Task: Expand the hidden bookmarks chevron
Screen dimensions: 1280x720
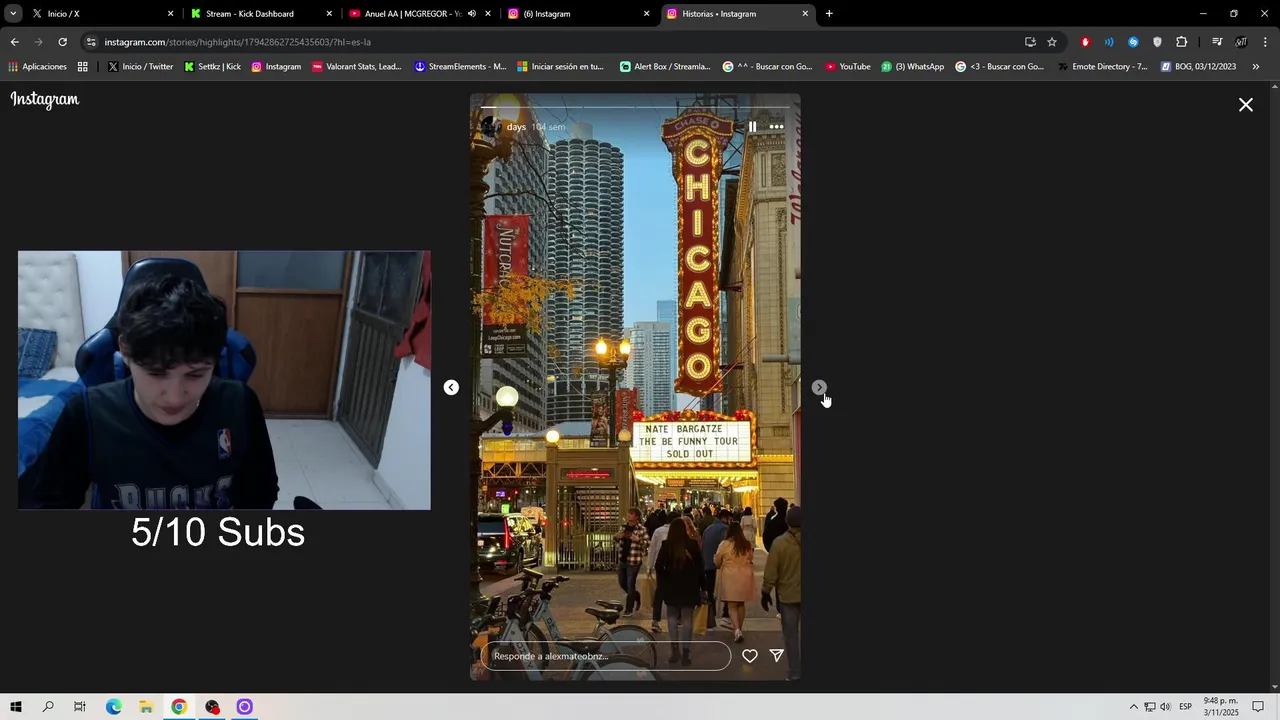Action: [x=1256, y=67]
